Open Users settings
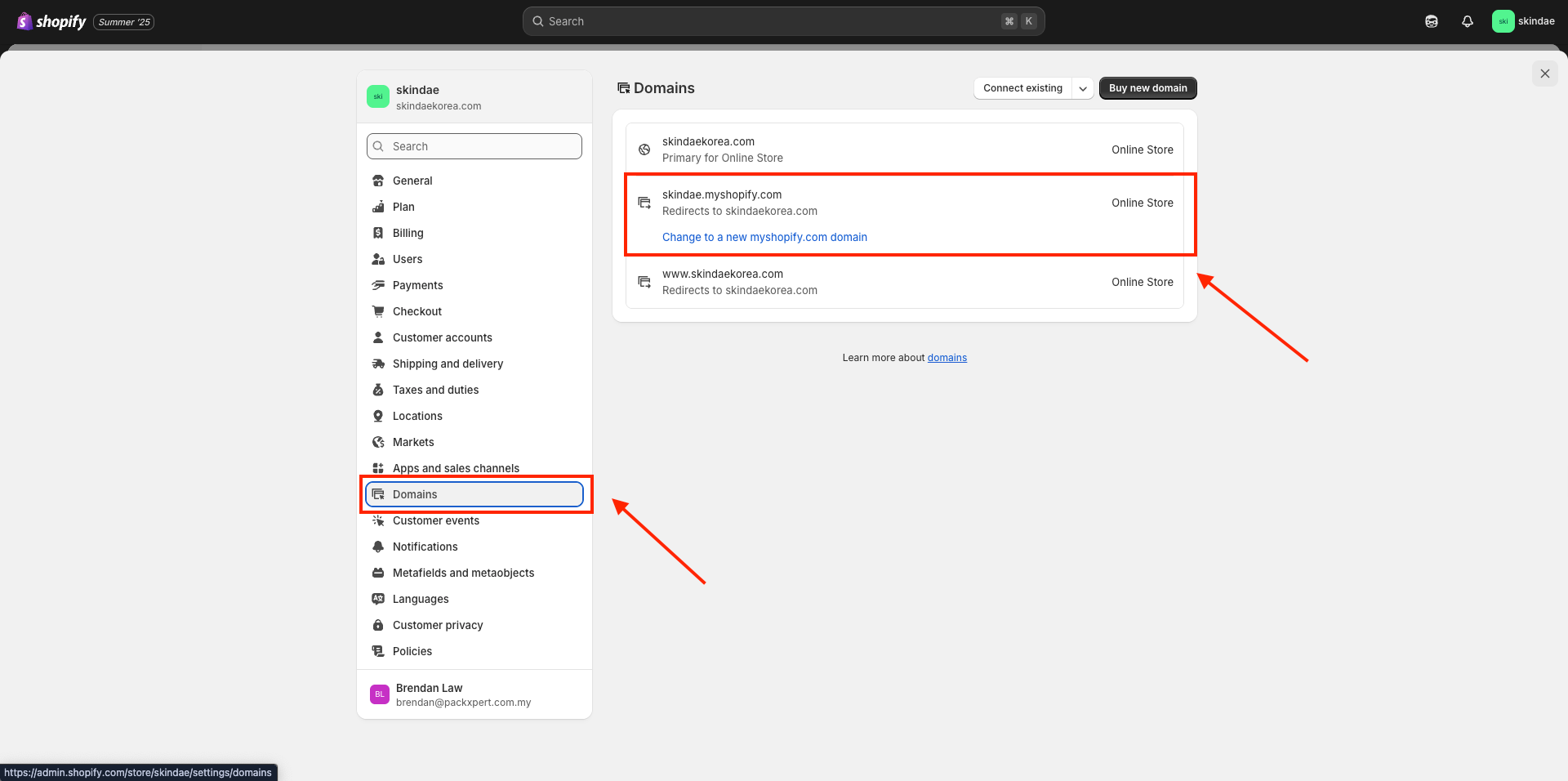1568x781 pixels. [474, 259]
